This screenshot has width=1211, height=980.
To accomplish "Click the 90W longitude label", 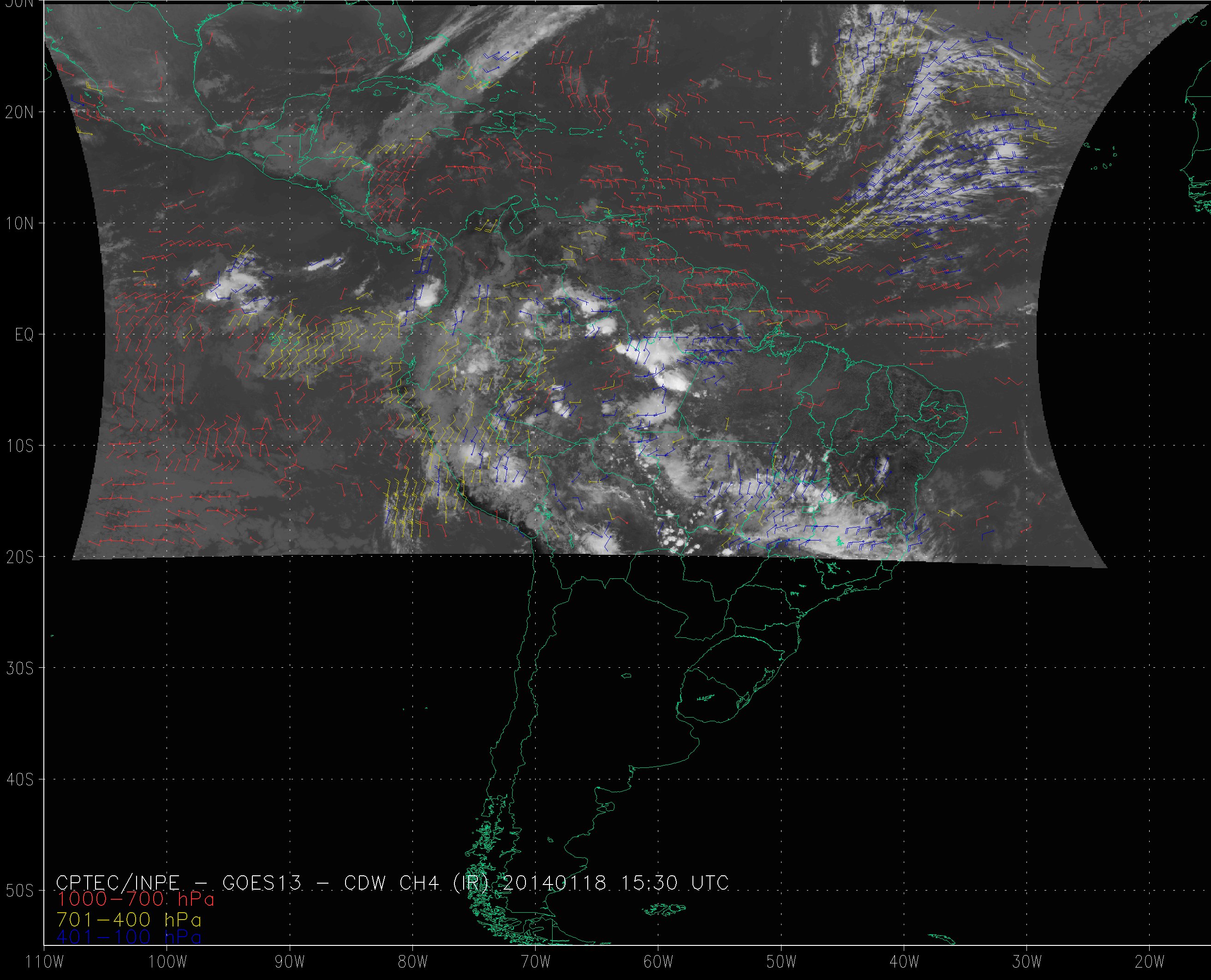I will point(290,962).
